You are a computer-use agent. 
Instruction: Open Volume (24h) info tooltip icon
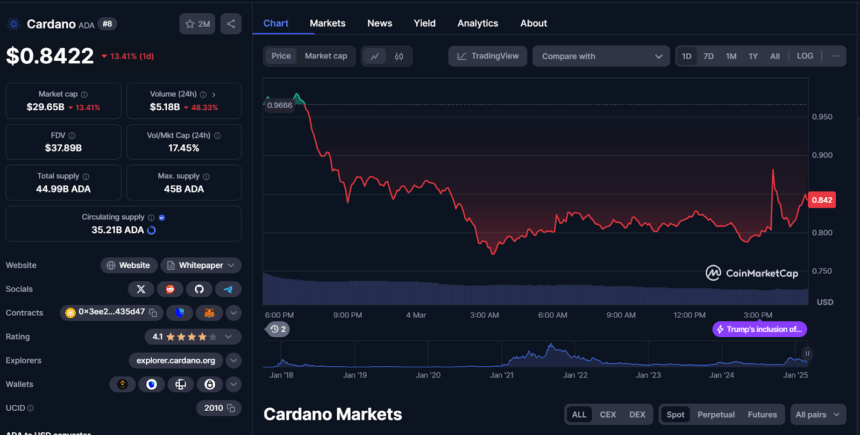203,94
